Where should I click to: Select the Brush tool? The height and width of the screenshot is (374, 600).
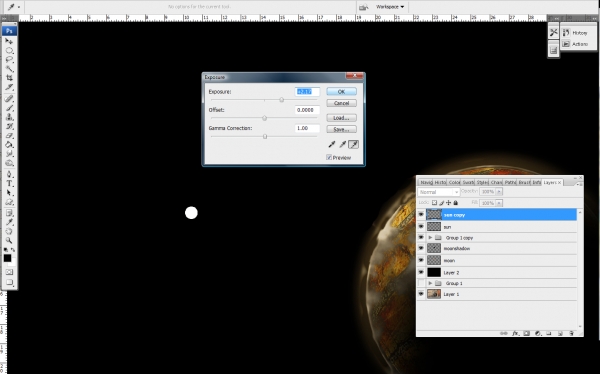pyautogui.click(x=9, y=108)
